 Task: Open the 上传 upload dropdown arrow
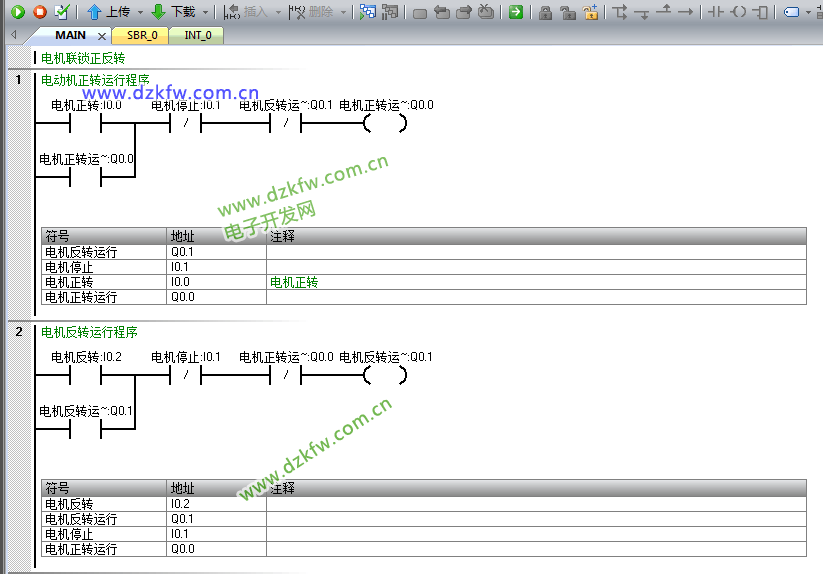[140, 12]
